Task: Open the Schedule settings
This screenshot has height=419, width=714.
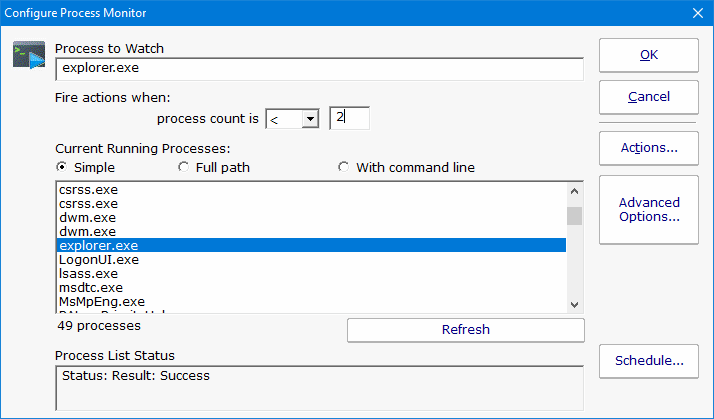Action: click(648, 361)
